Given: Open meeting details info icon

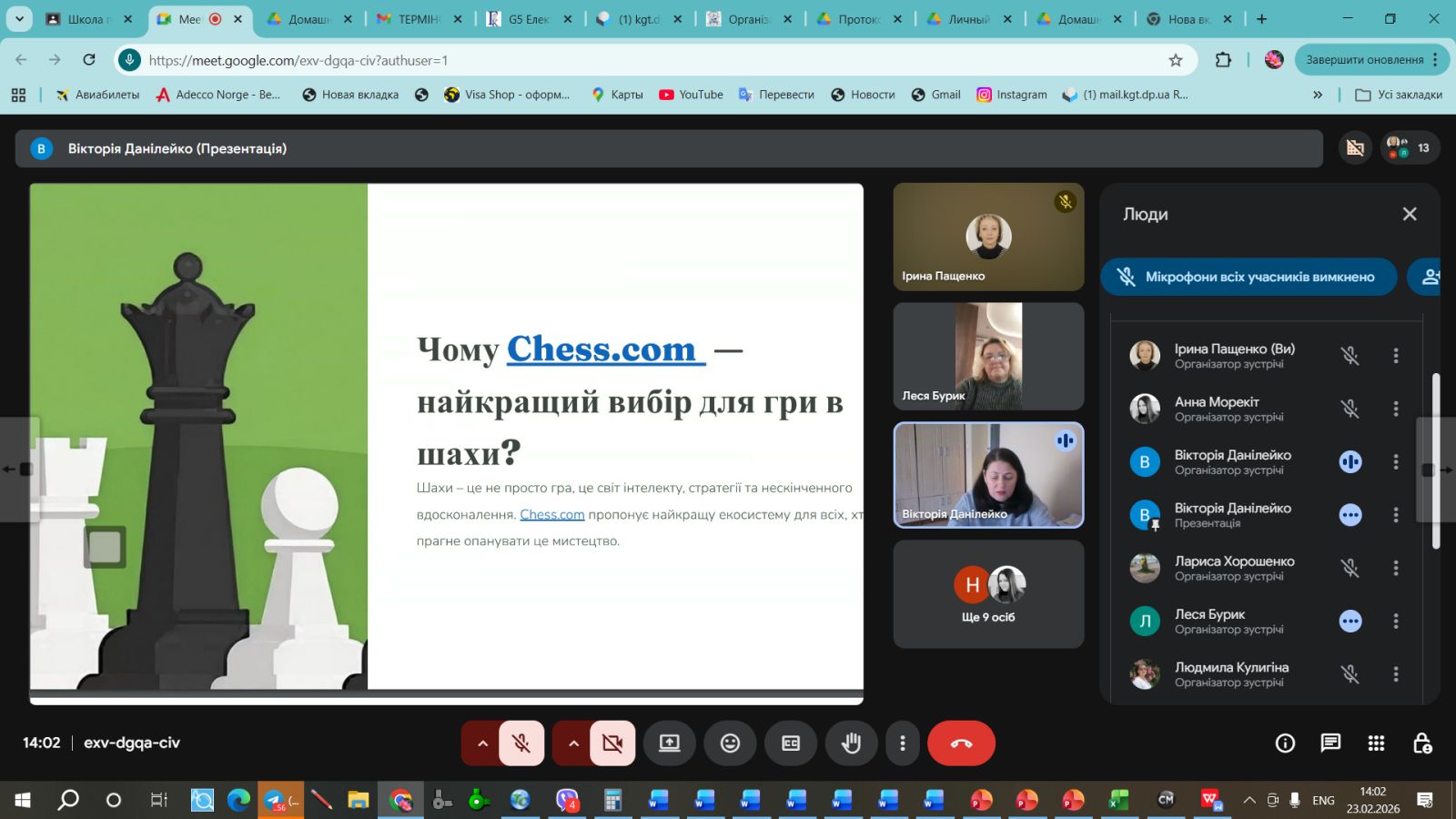Looking at the screenshot, I should pos(1285,743).
